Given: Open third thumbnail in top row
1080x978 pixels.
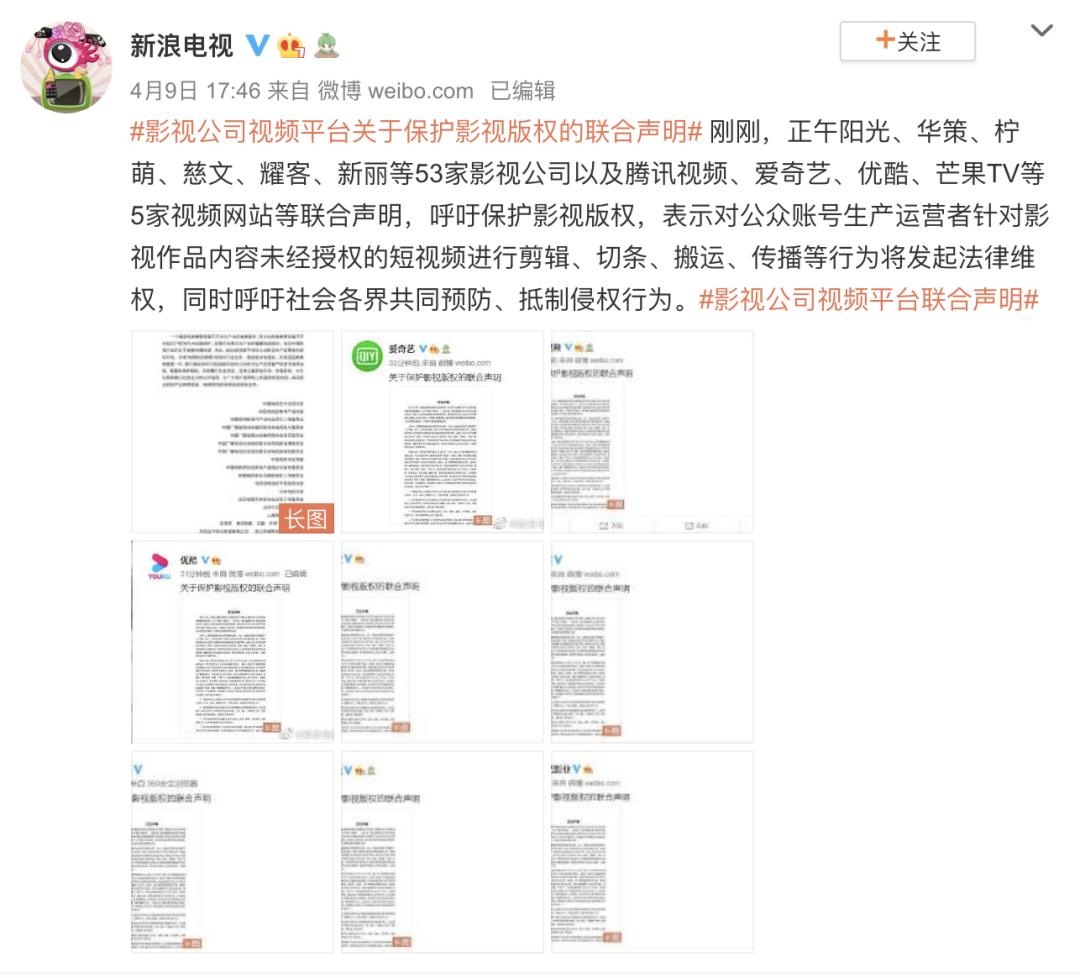Looking at the screenshot, I should coord(652,432).
